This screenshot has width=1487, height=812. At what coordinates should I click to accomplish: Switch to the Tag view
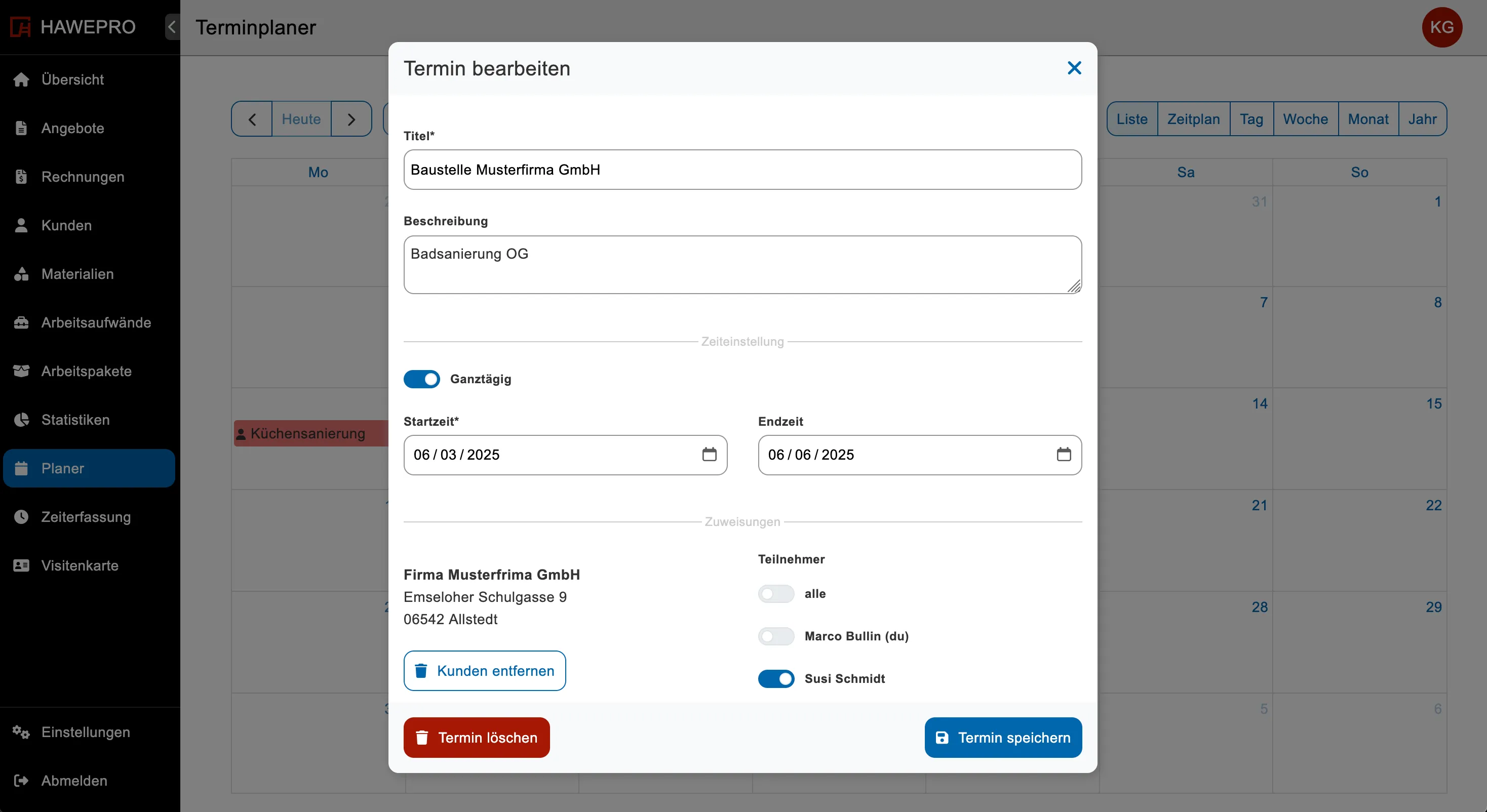(x=1251, y=119)
